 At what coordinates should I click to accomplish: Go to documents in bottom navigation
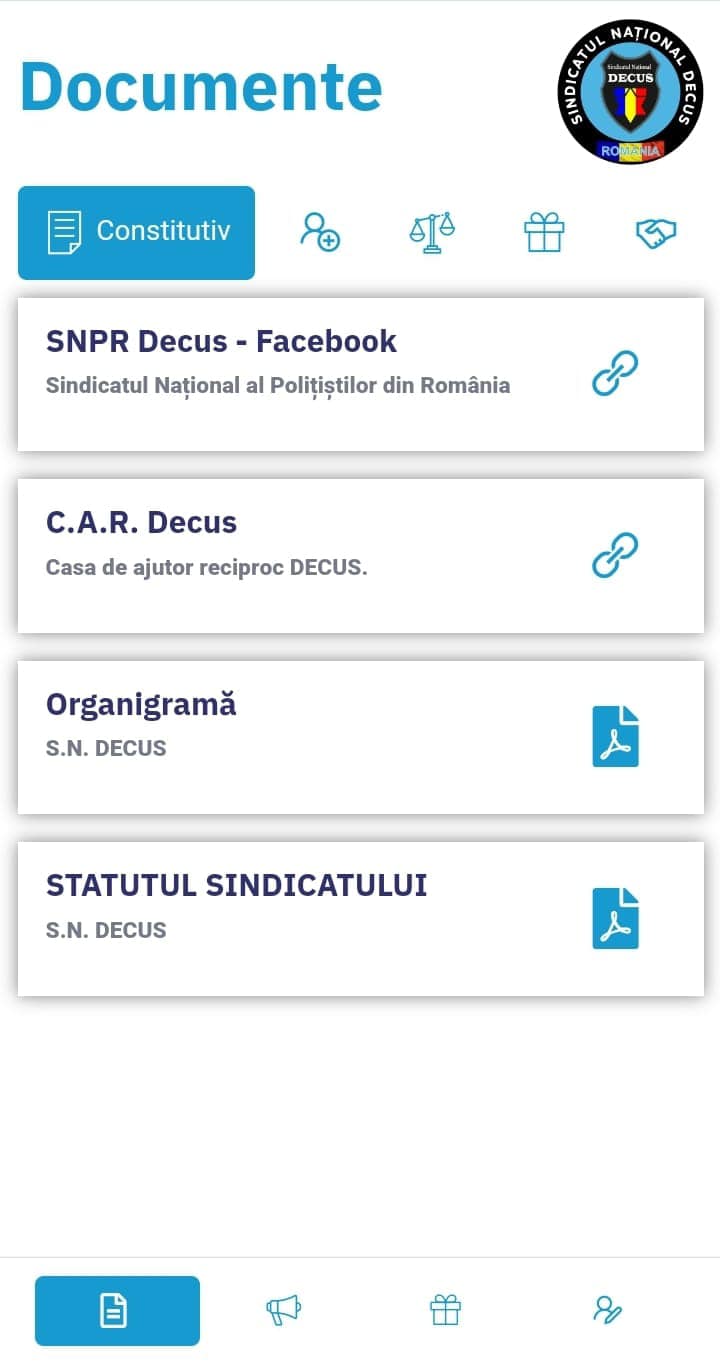click(x=117, y=1310)
